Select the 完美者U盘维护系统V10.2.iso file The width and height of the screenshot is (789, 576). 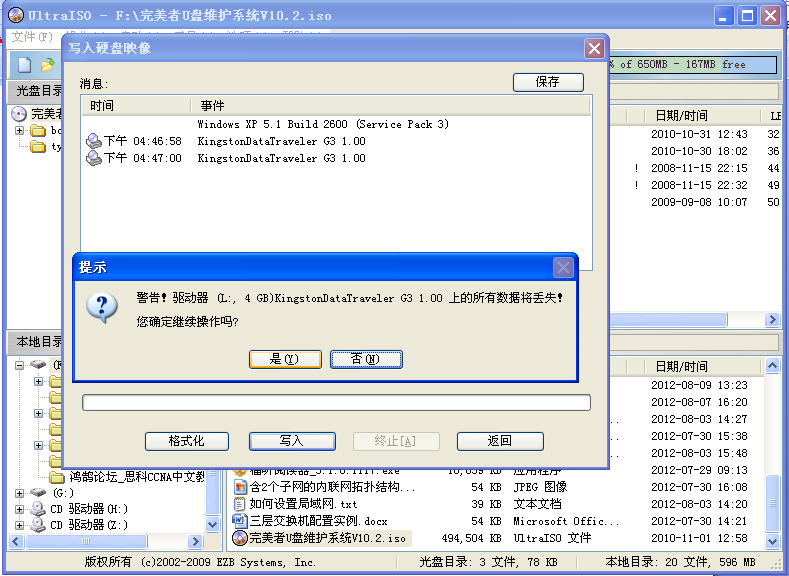coord(328,538)
